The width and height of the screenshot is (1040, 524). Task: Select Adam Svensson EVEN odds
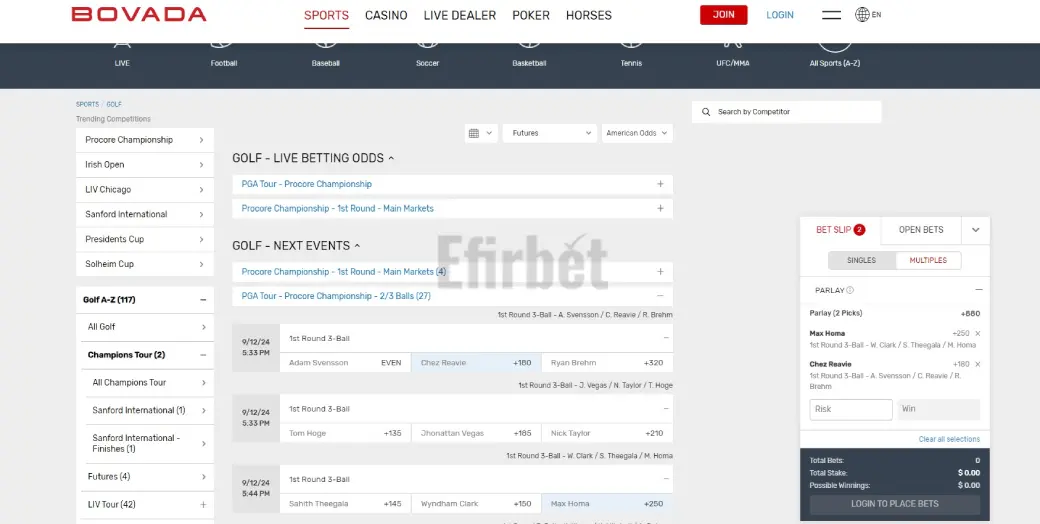(345, 363)
